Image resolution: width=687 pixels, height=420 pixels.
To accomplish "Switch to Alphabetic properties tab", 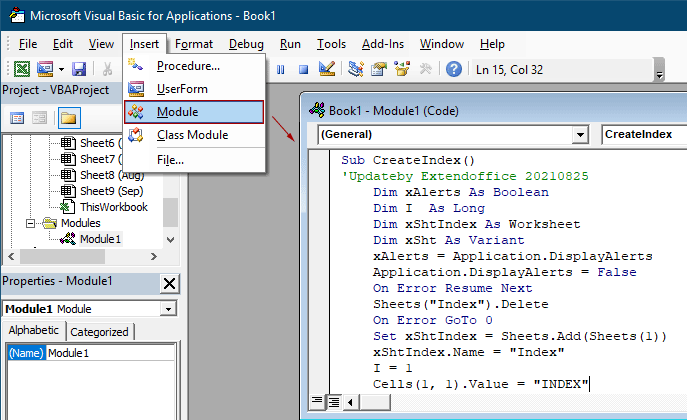I will click(34, 330).
